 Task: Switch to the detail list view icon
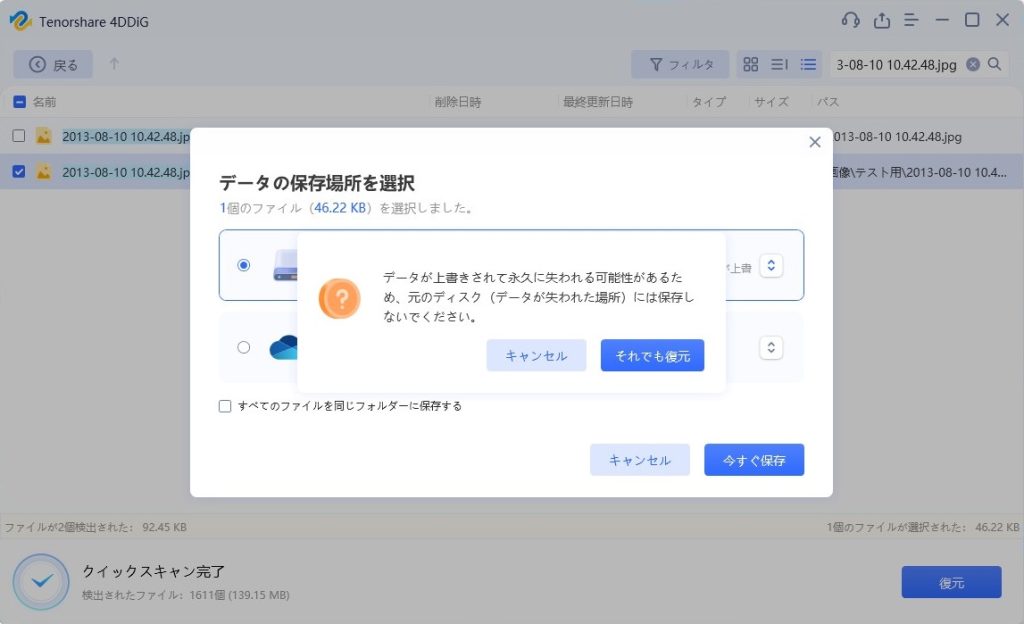click(807, 64)
